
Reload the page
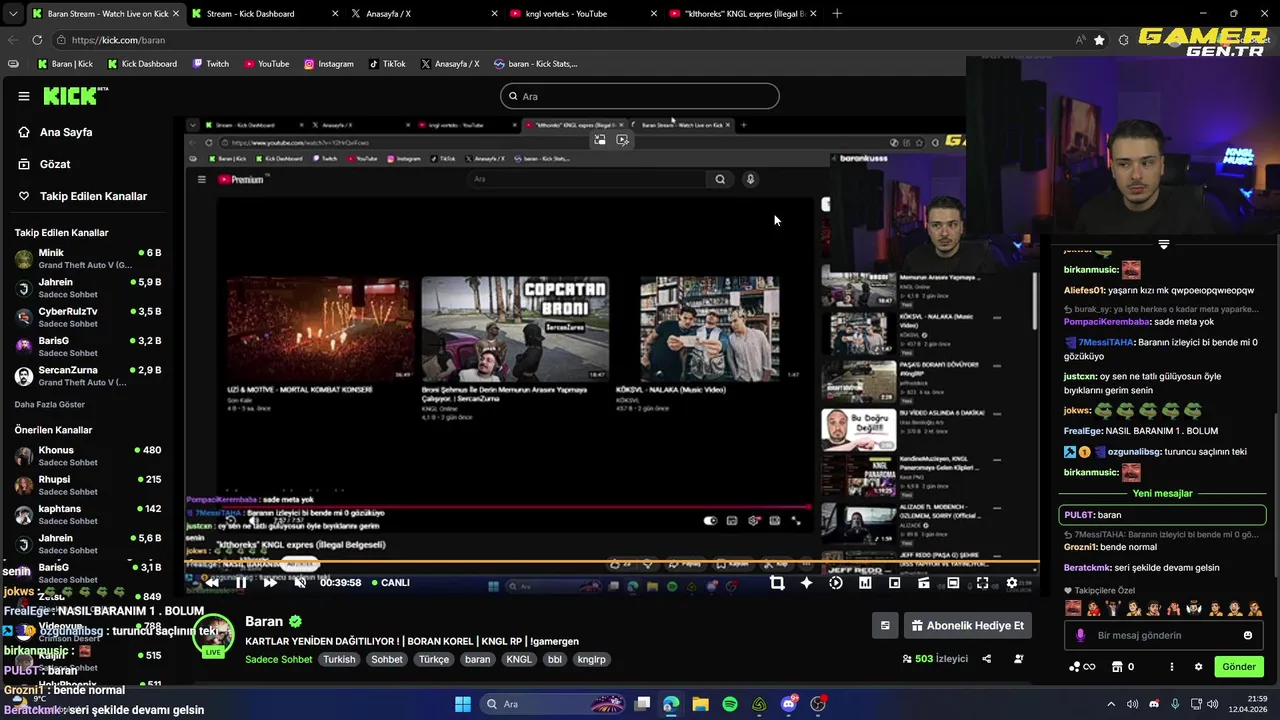(37, 40)
